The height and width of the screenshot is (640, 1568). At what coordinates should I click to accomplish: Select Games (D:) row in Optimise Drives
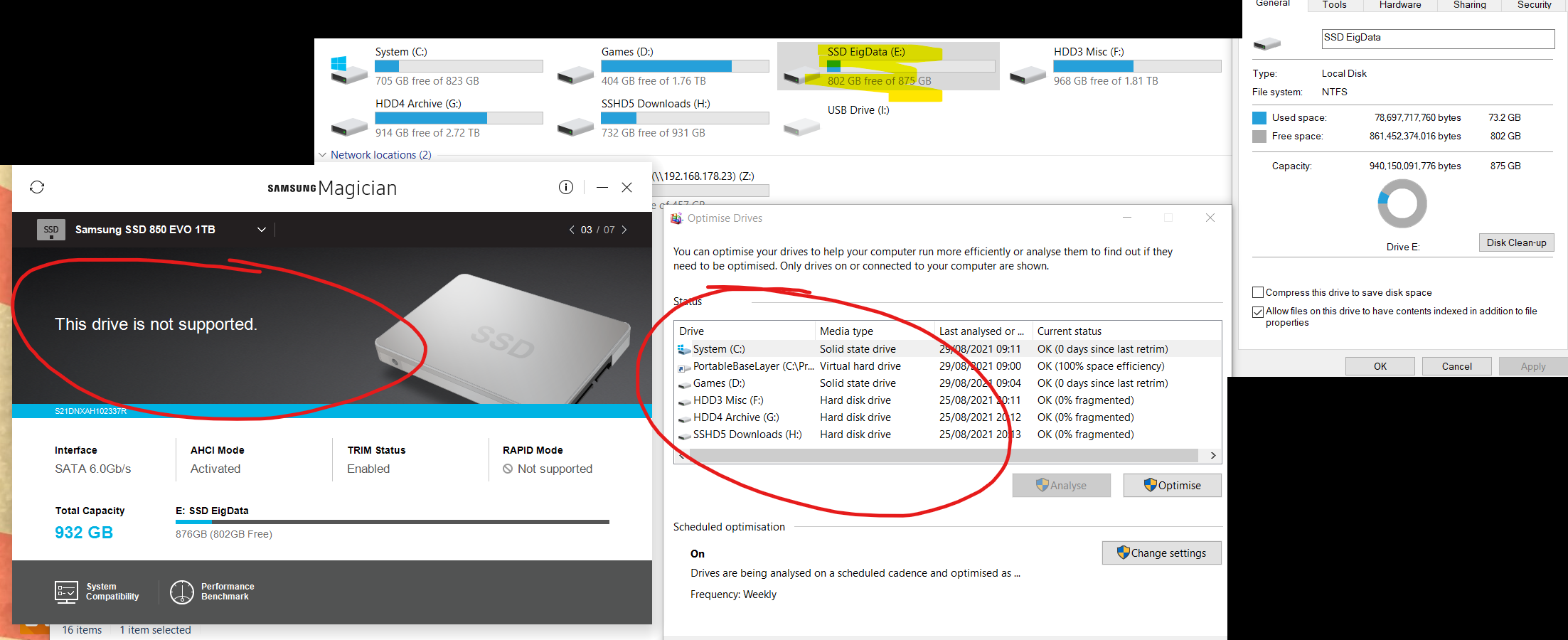coord(947,383)
